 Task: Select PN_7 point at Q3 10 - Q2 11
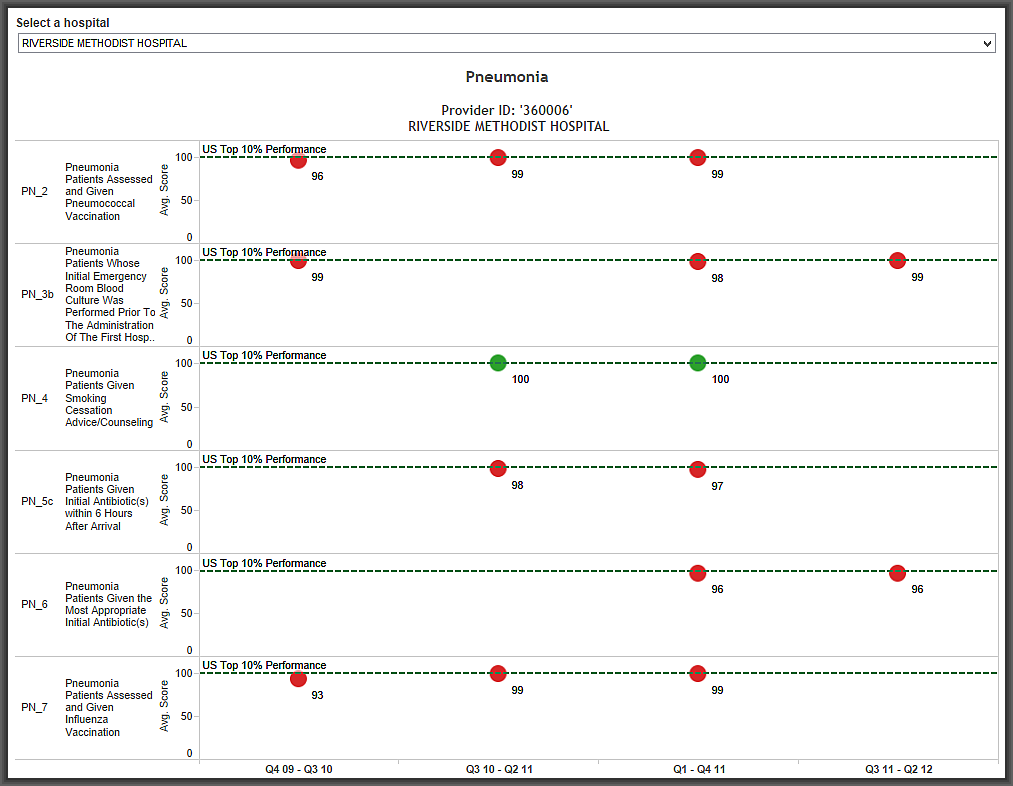[497, 674]
